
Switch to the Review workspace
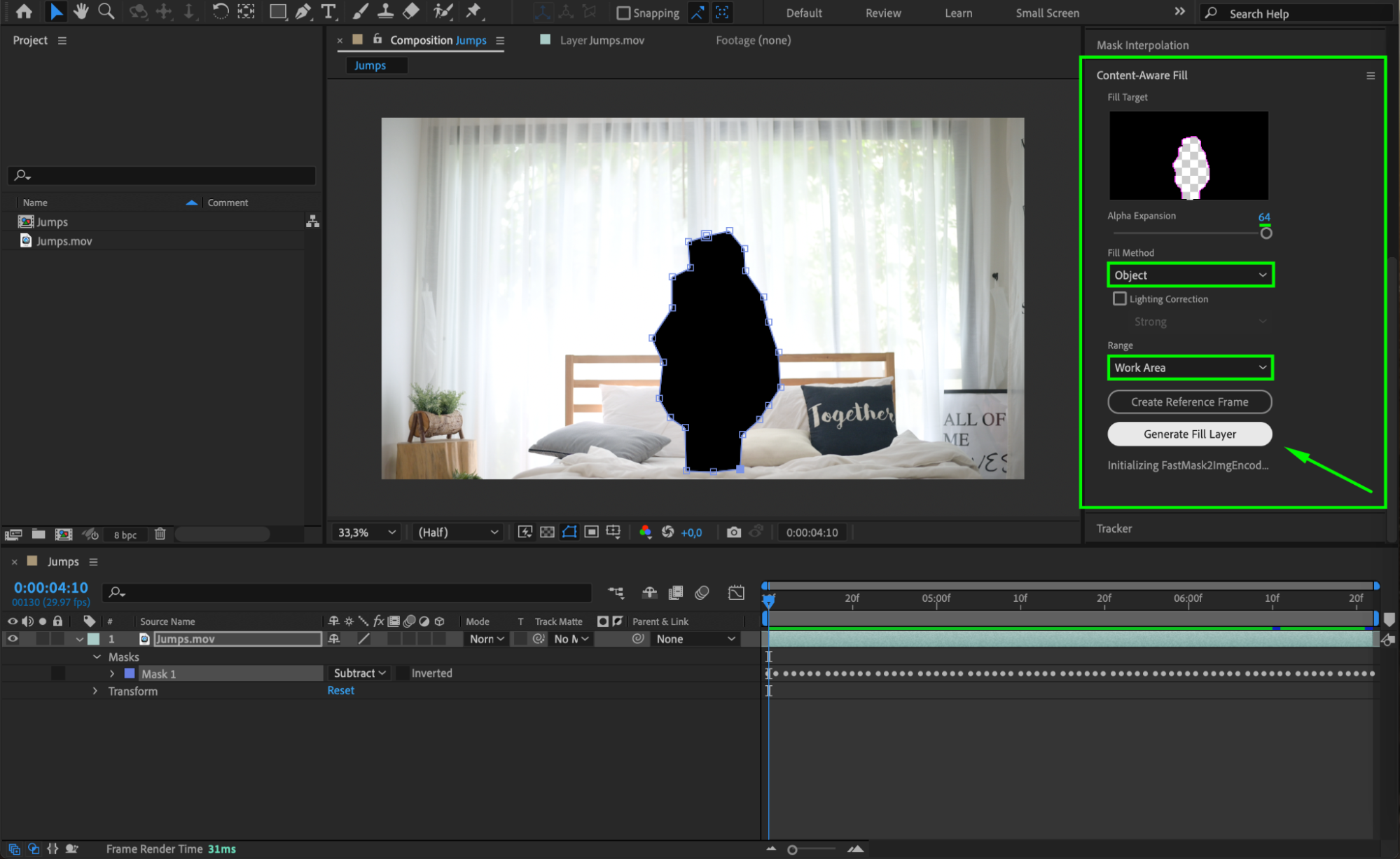pyautogui.click(x=882, y=13)
